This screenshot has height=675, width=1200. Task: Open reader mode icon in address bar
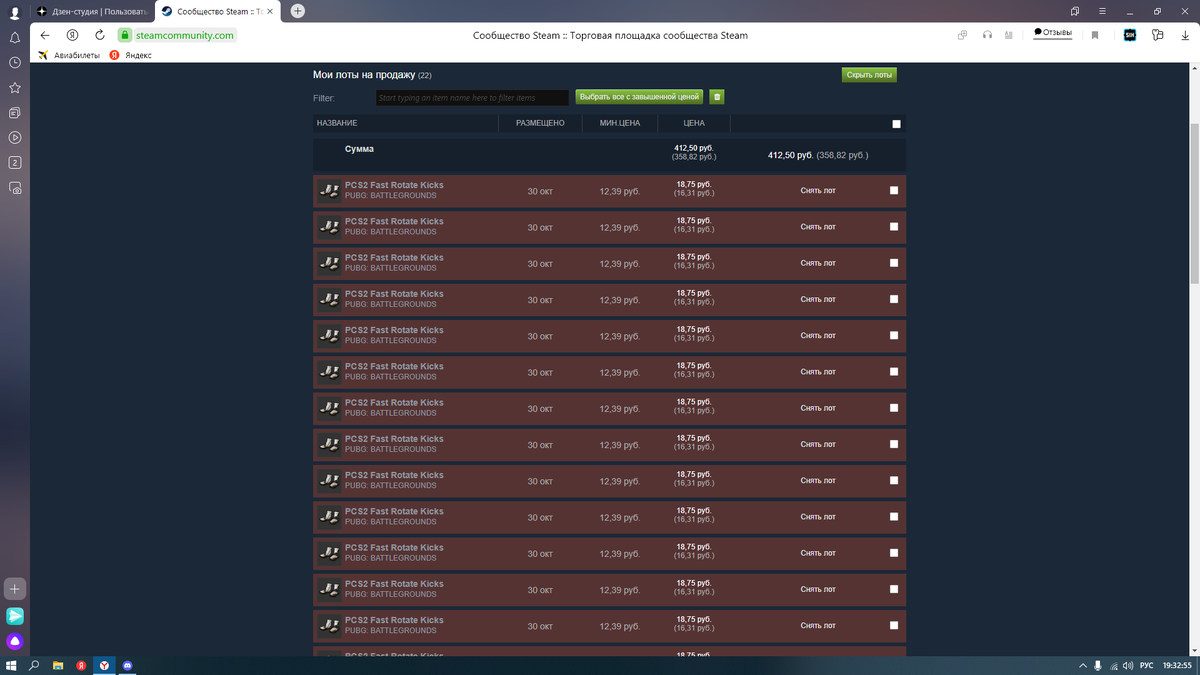[x=1011, y=35]
